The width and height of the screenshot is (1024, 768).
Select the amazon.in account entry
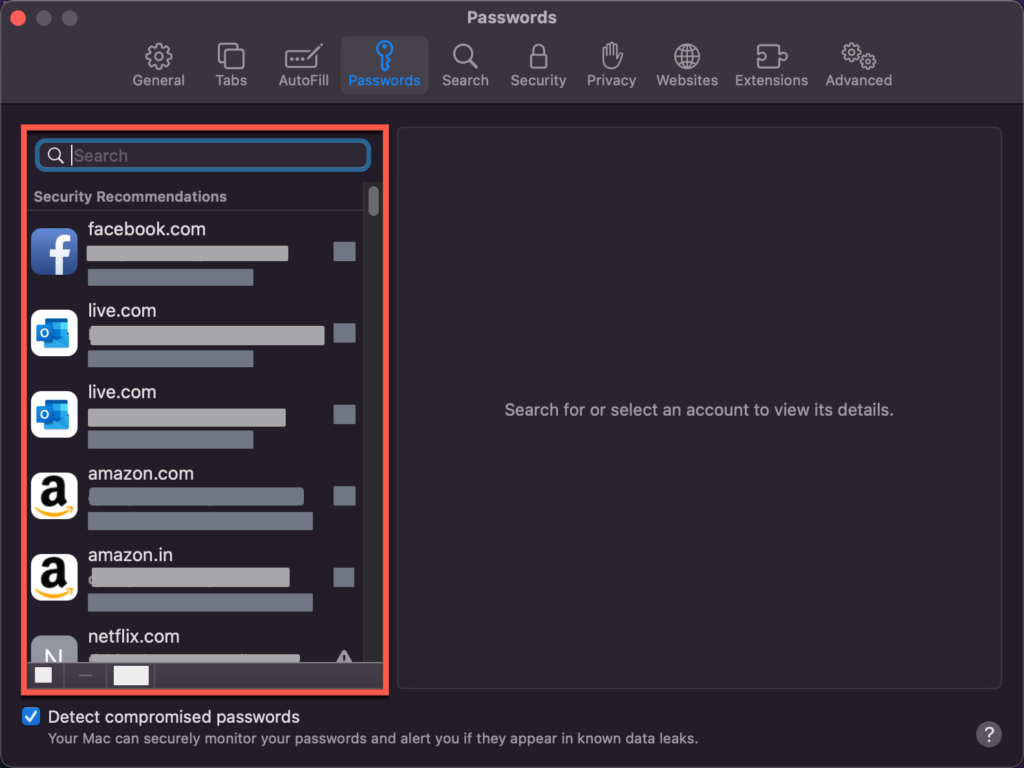tap(195, 578)
